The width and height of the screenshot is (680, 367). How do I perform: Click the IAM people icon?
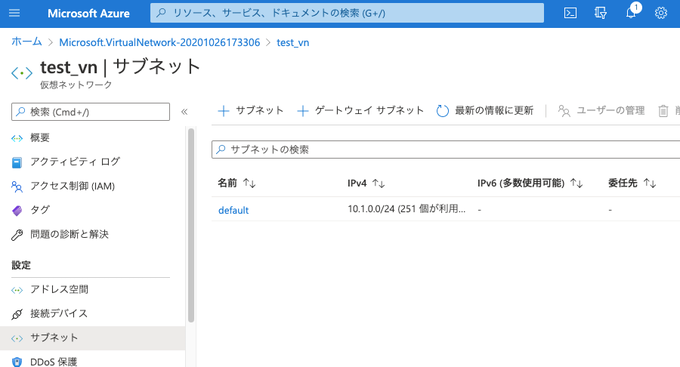tap(17, 187)
